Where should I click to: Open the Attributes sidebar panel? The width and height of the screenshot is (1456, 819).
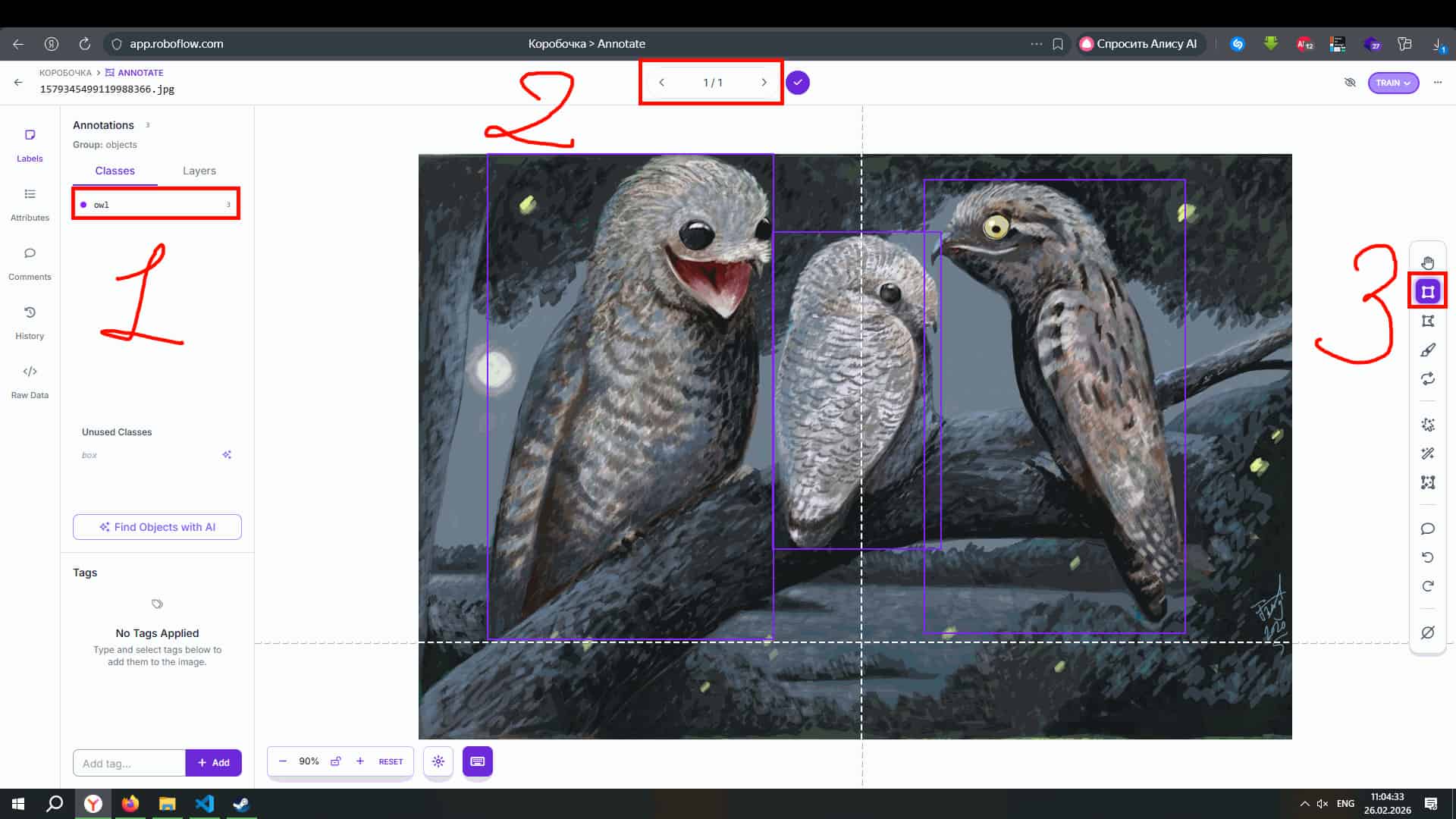click(x=30, y=204)
